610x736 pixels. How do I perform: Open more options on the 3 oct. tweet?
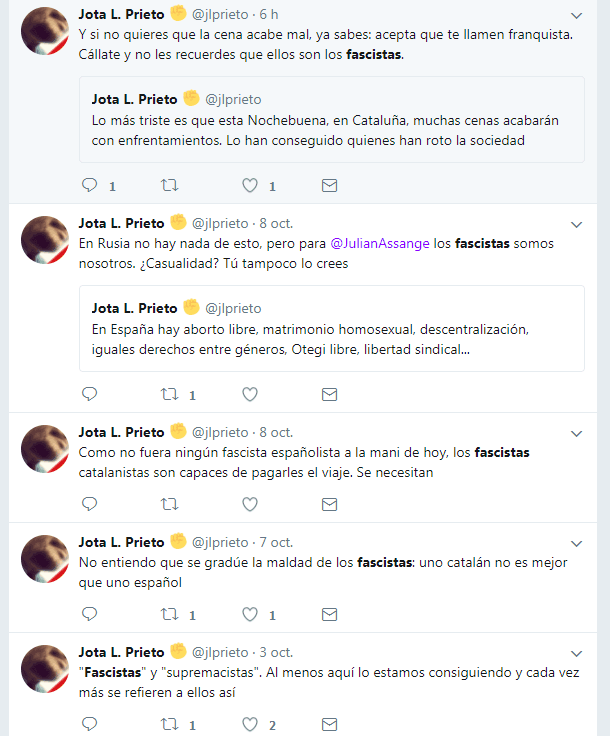(576, 653)
